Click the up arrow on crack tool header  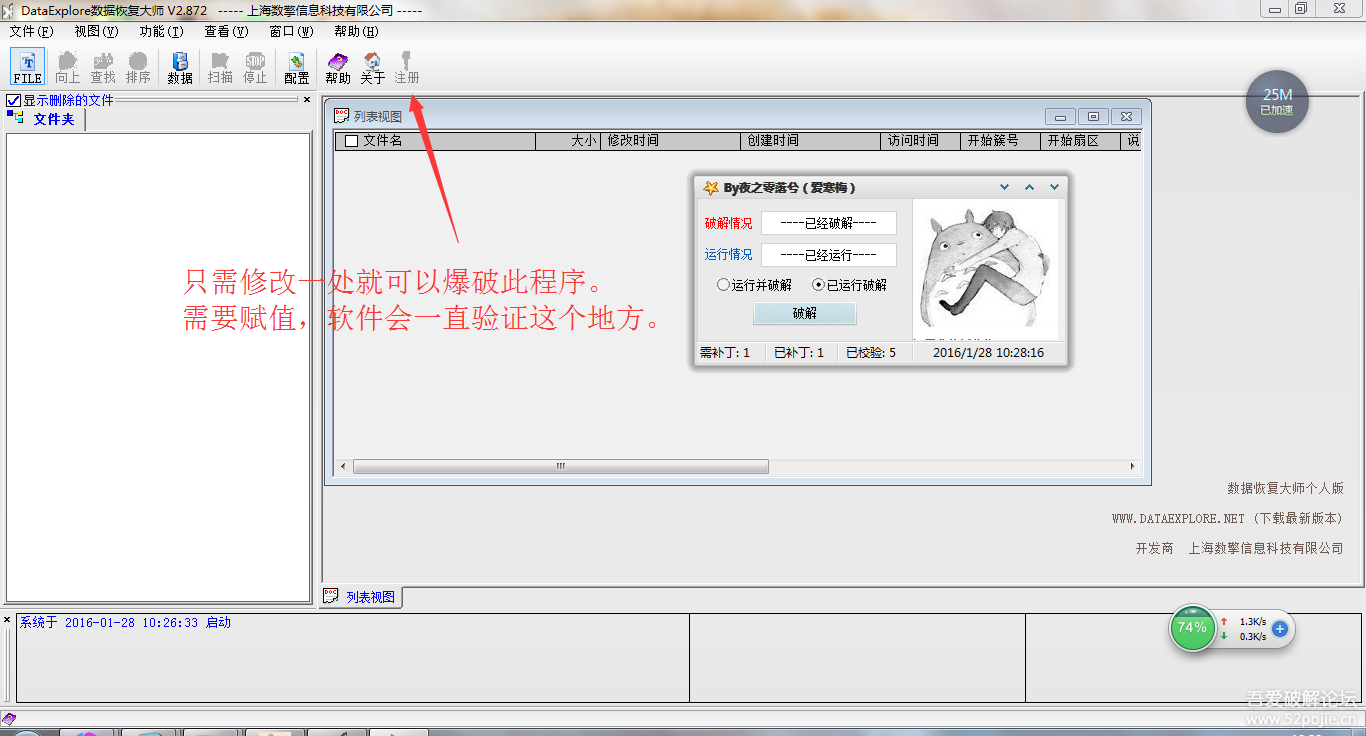click(x=1028, y=186)
